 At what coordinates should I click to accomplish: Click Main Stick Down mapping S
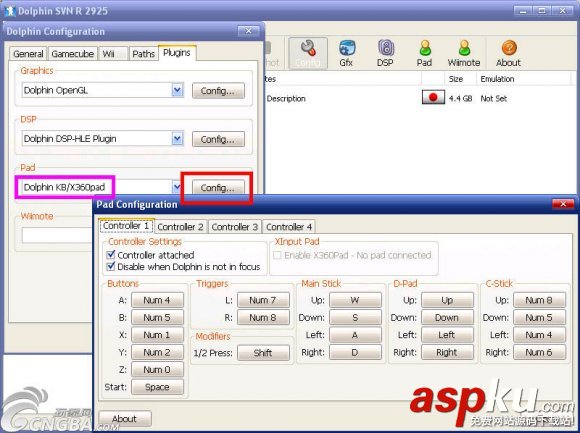point(355,317)
